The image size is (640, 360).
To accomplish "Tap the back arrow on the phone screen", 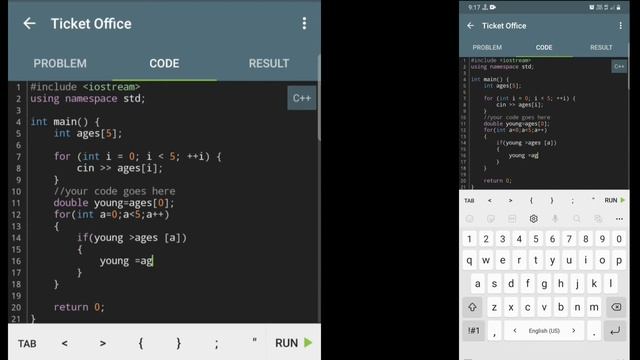I will pos(470,26).
